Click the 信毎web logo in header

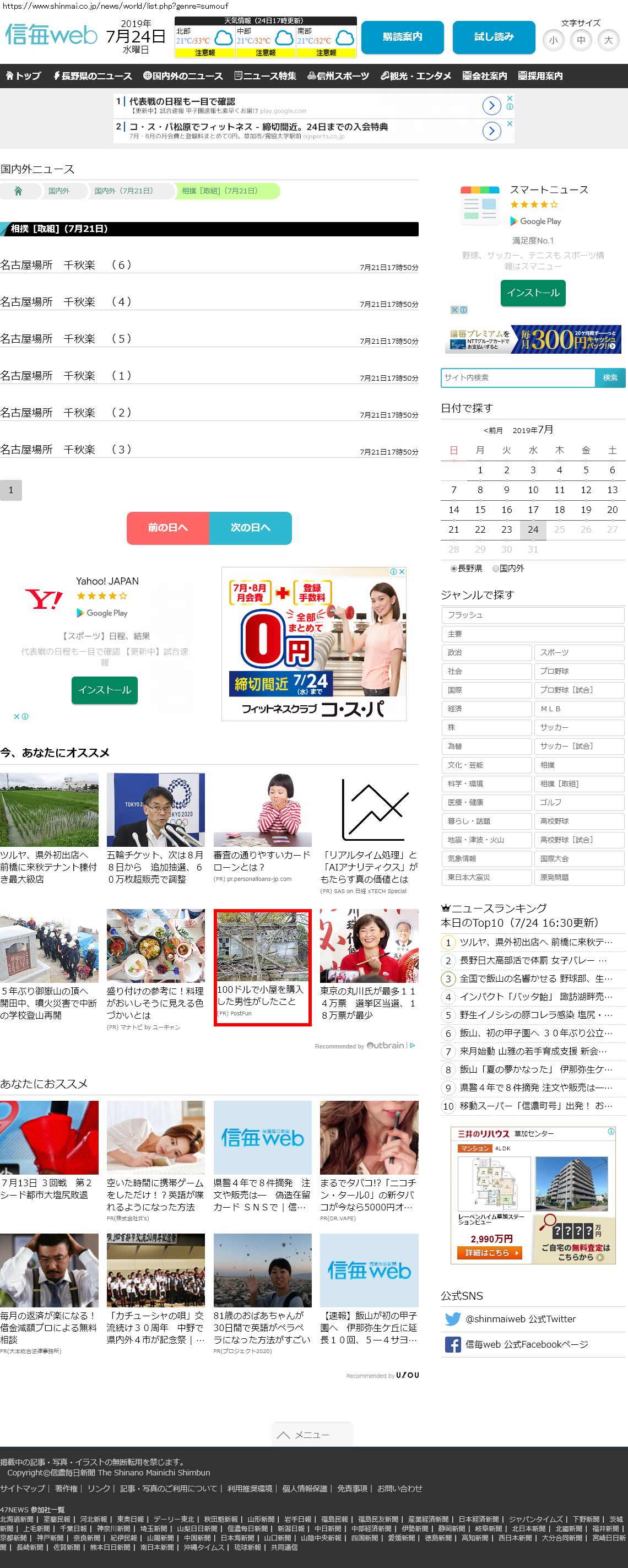pos(51,35)
